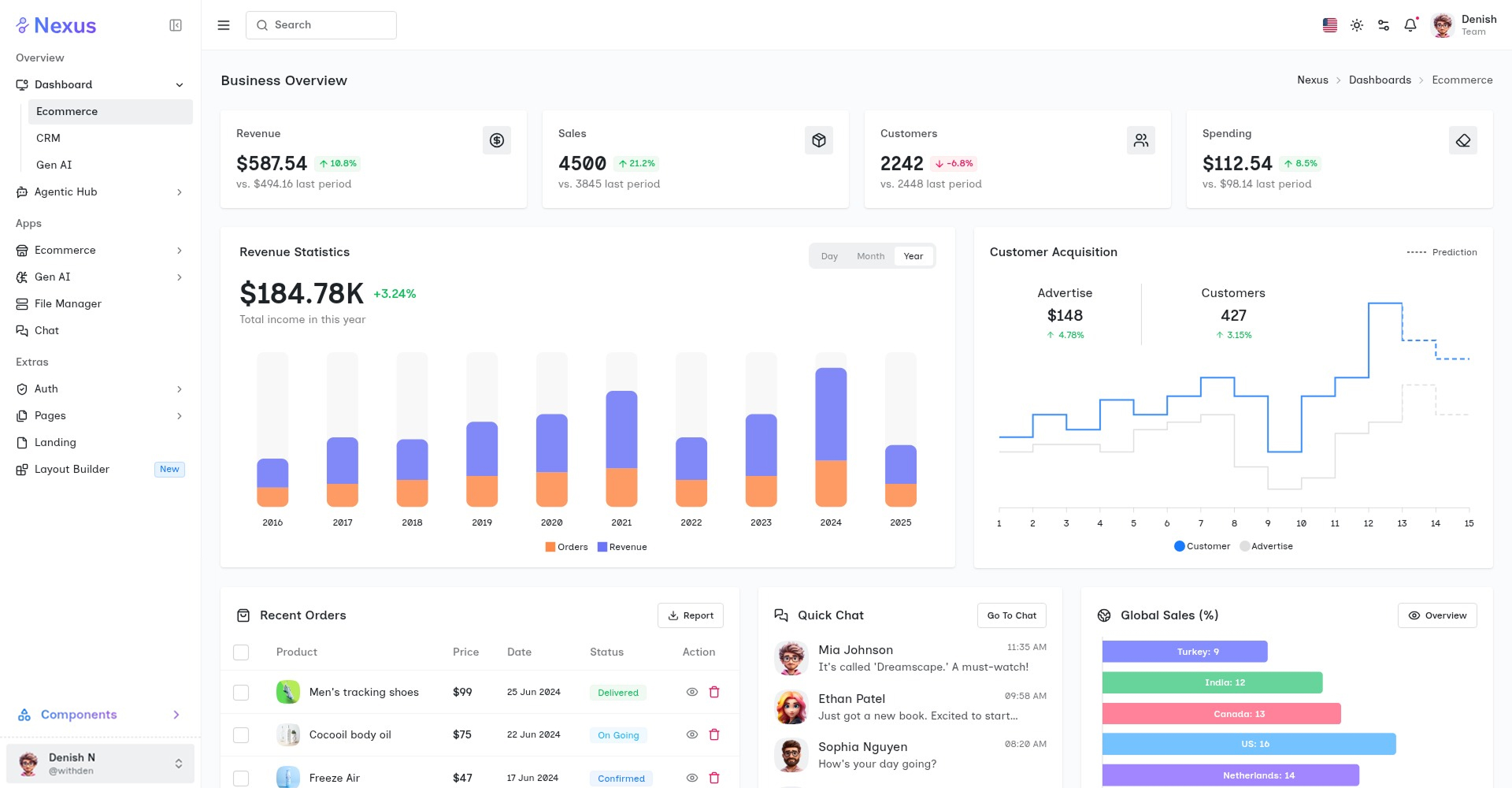Open Quick Chat with Go To Chat
1512x788 pixels.
pos(1012,615)
